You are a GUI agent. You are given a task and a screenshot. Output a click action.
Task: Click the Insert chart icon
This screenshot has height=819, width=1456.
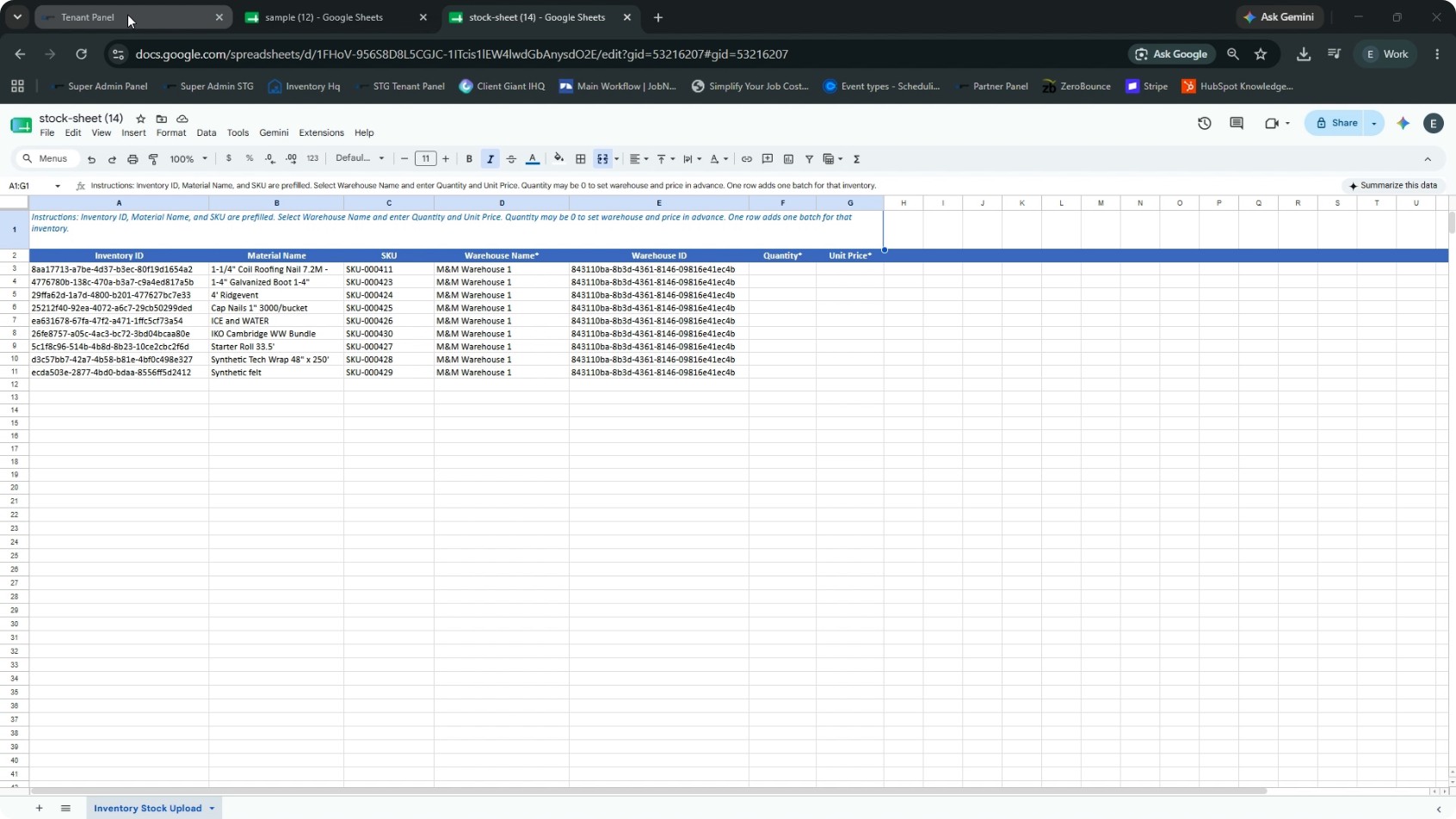(788, 159)
